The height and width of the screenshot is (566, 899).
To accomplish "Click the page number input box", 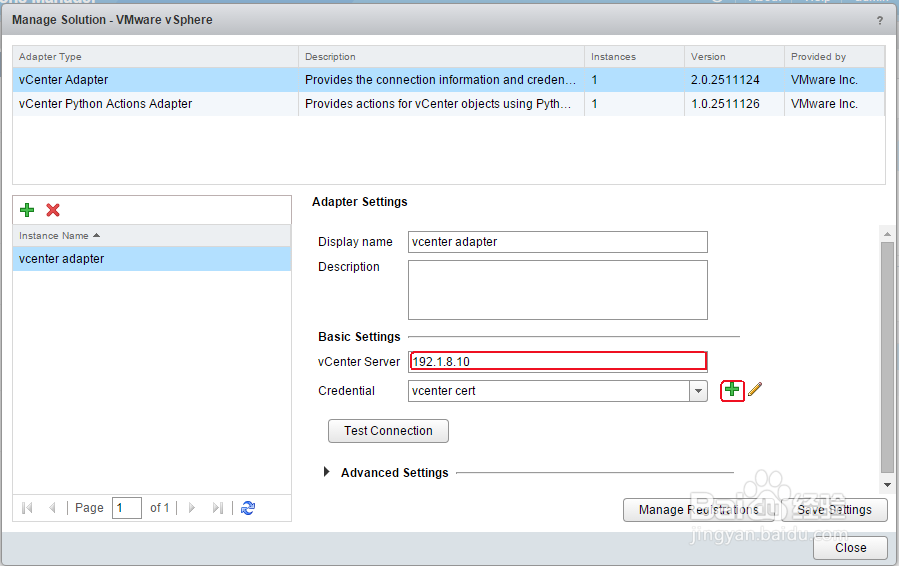I will [127, 508].
